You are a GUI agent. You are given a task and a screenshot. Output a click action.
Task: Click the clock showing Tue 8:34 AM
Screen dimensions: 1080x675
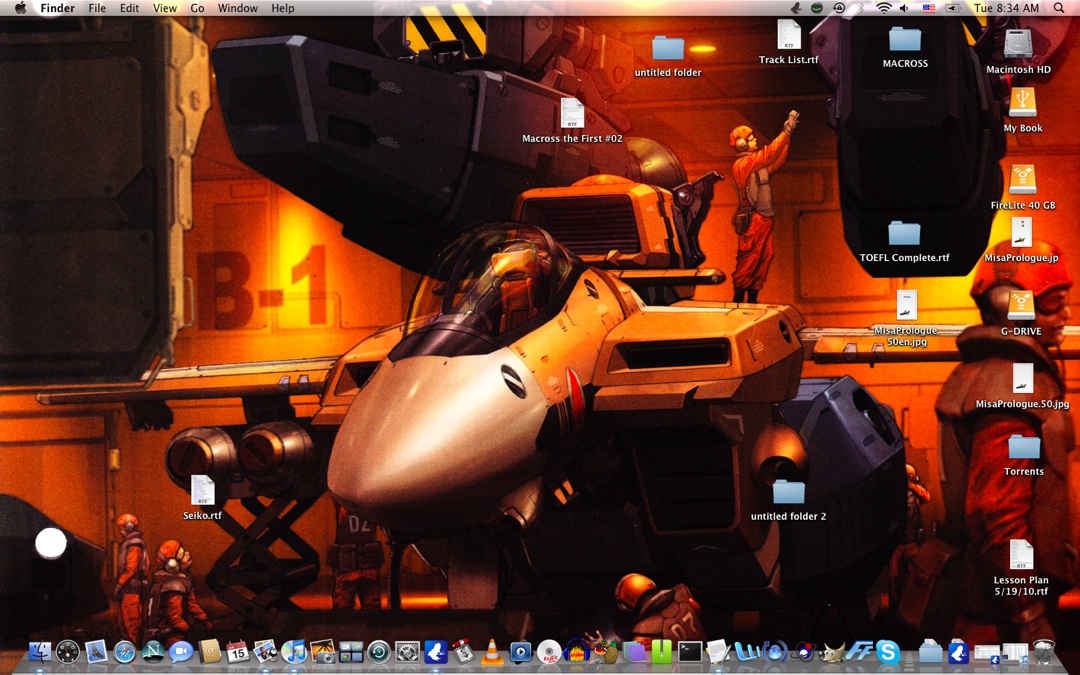1006,8
